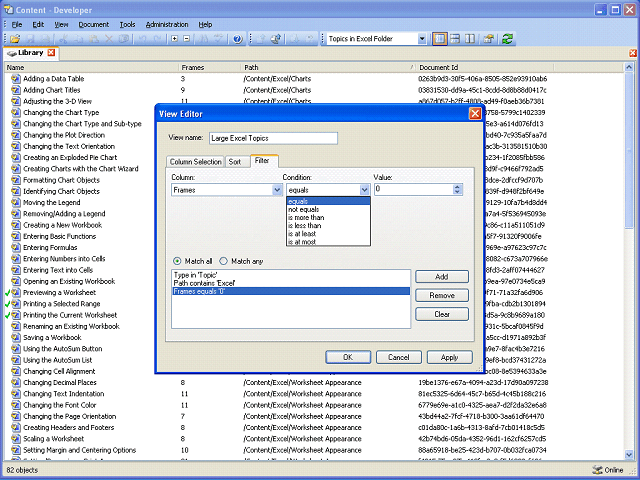Open Help via the blue question icon
This screenshot has height=480, width=640.
point(238,39)
